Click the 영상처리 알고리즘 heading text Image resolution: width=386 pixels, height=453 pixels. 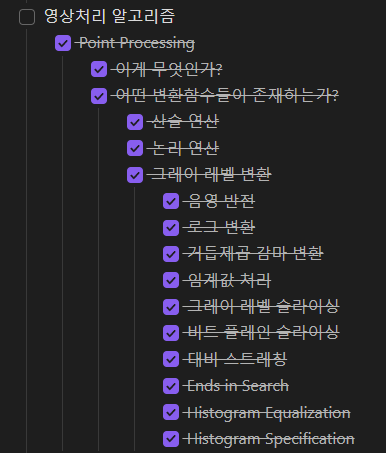pos(109,16)
